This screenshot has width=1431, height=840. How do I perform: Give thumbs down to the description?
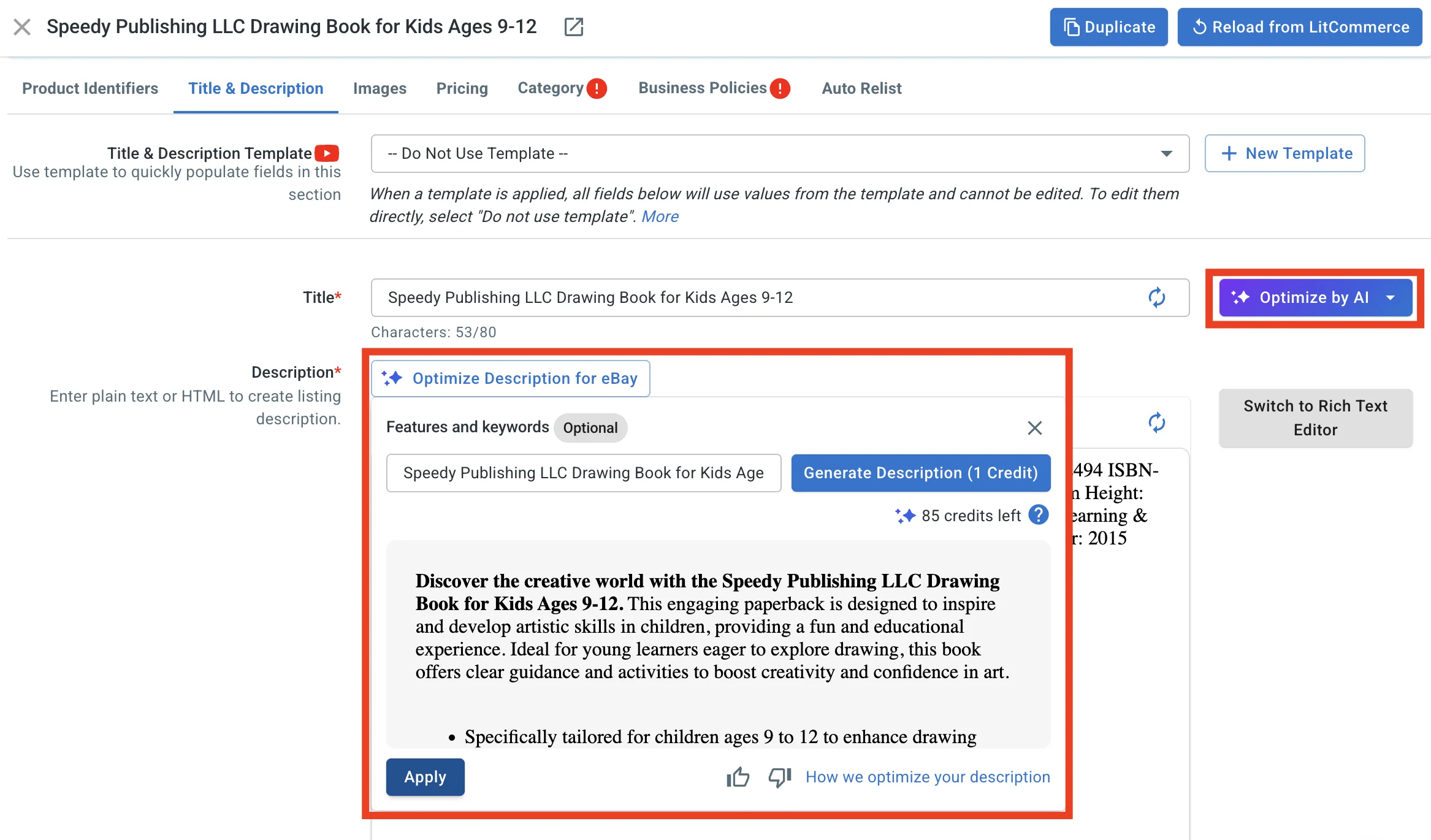coord(780,777)
